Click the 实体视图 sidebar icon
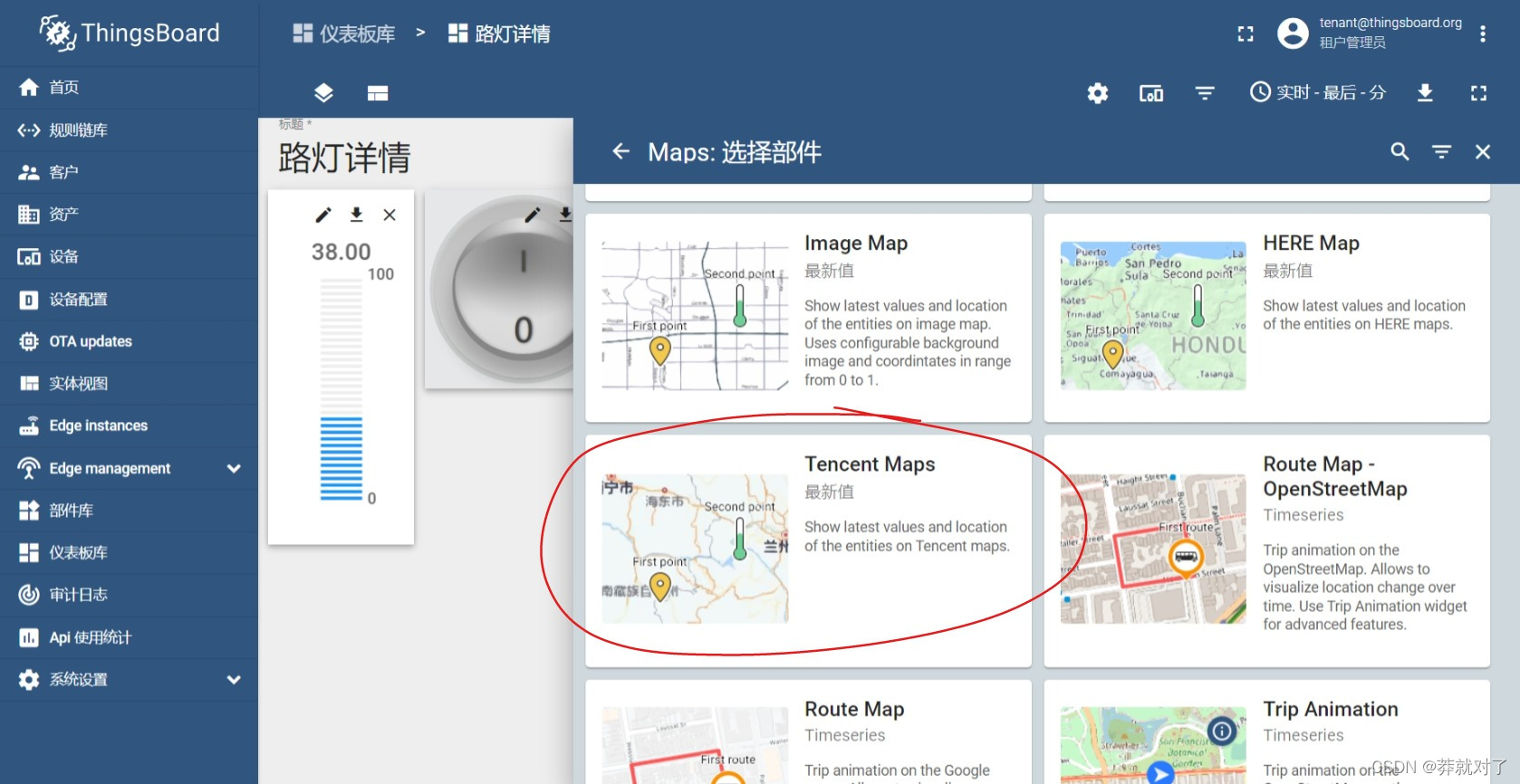Image resolution: width=1520 pixels, height=784 pixels. [29, 384]
